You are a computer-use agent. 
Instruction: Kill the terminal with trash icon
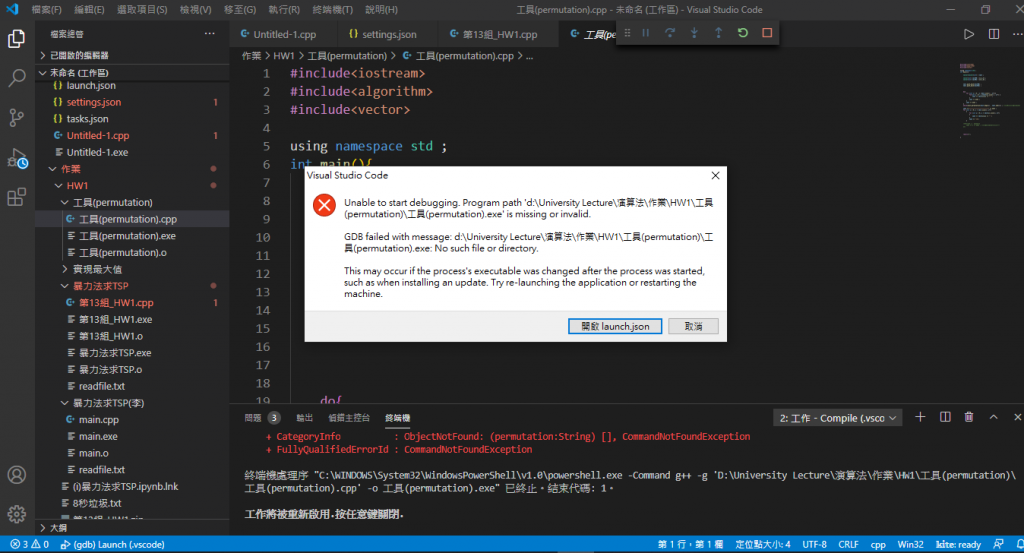click(x=969, y=417)
